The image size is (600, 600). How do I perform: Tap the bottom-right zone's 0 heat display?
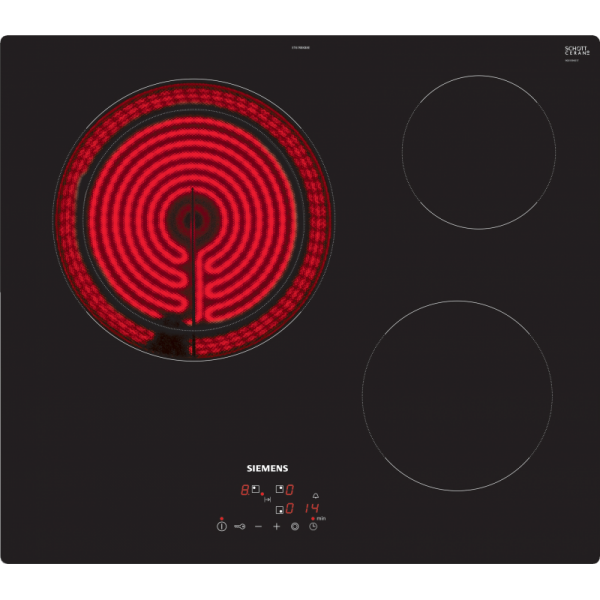coord(290,508)
